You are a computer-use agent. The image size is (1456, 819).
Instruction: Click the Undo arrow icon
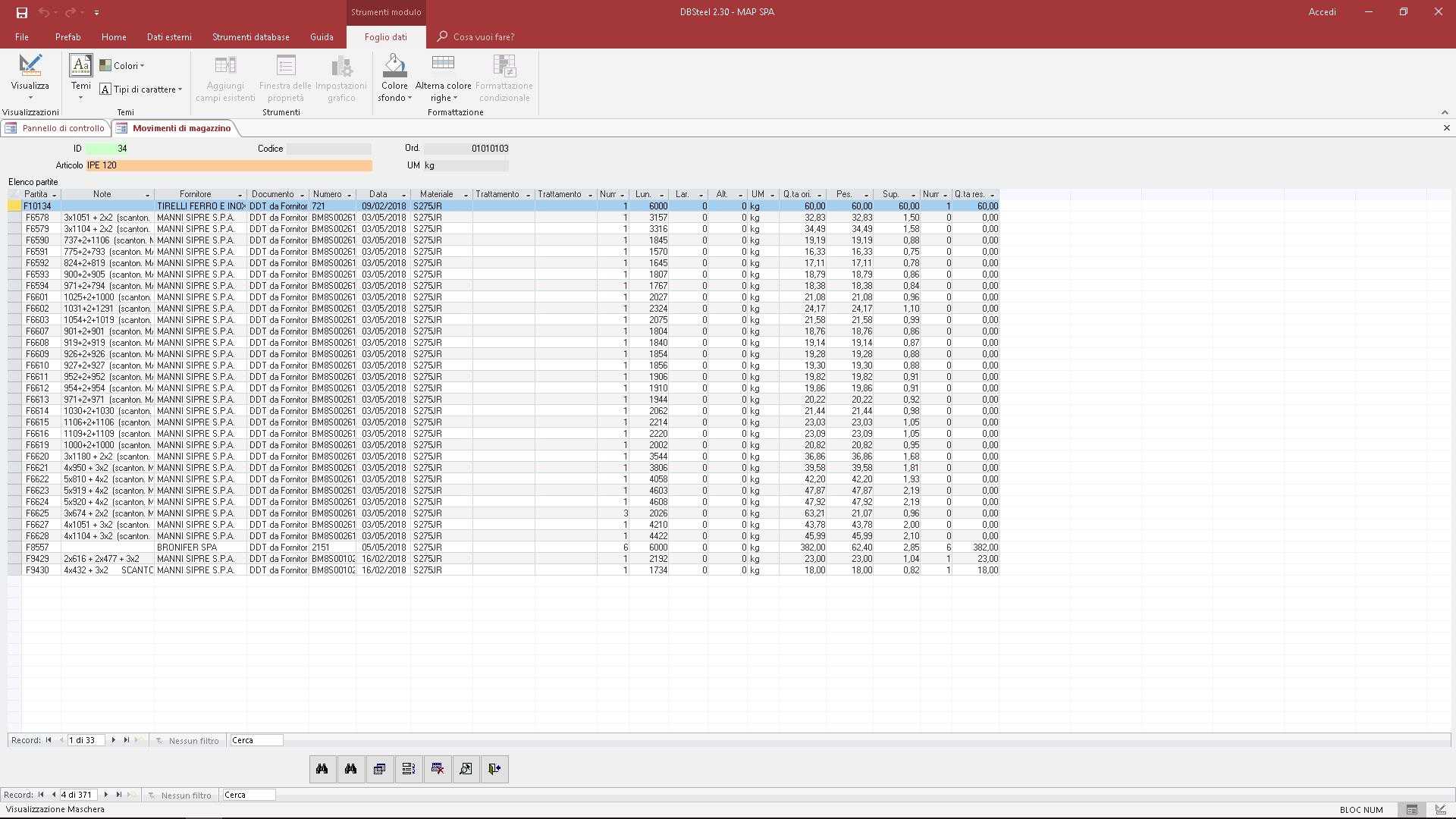[x=43, y=12]
